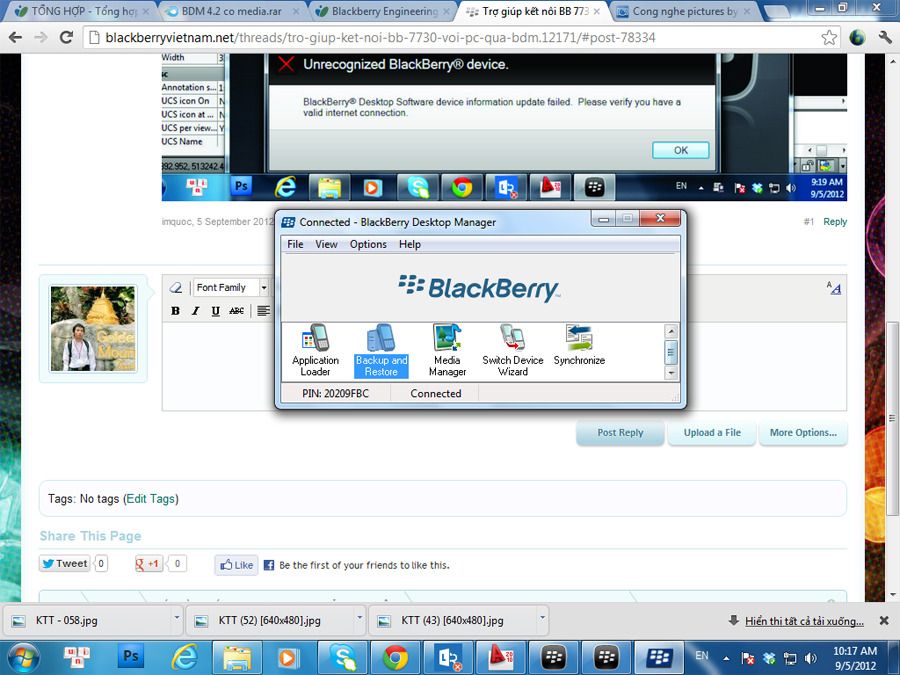This screenshot has height=675, width=900.
Task: Switch to the Cong nghe pictures tab
Action: tap(685, 11)
